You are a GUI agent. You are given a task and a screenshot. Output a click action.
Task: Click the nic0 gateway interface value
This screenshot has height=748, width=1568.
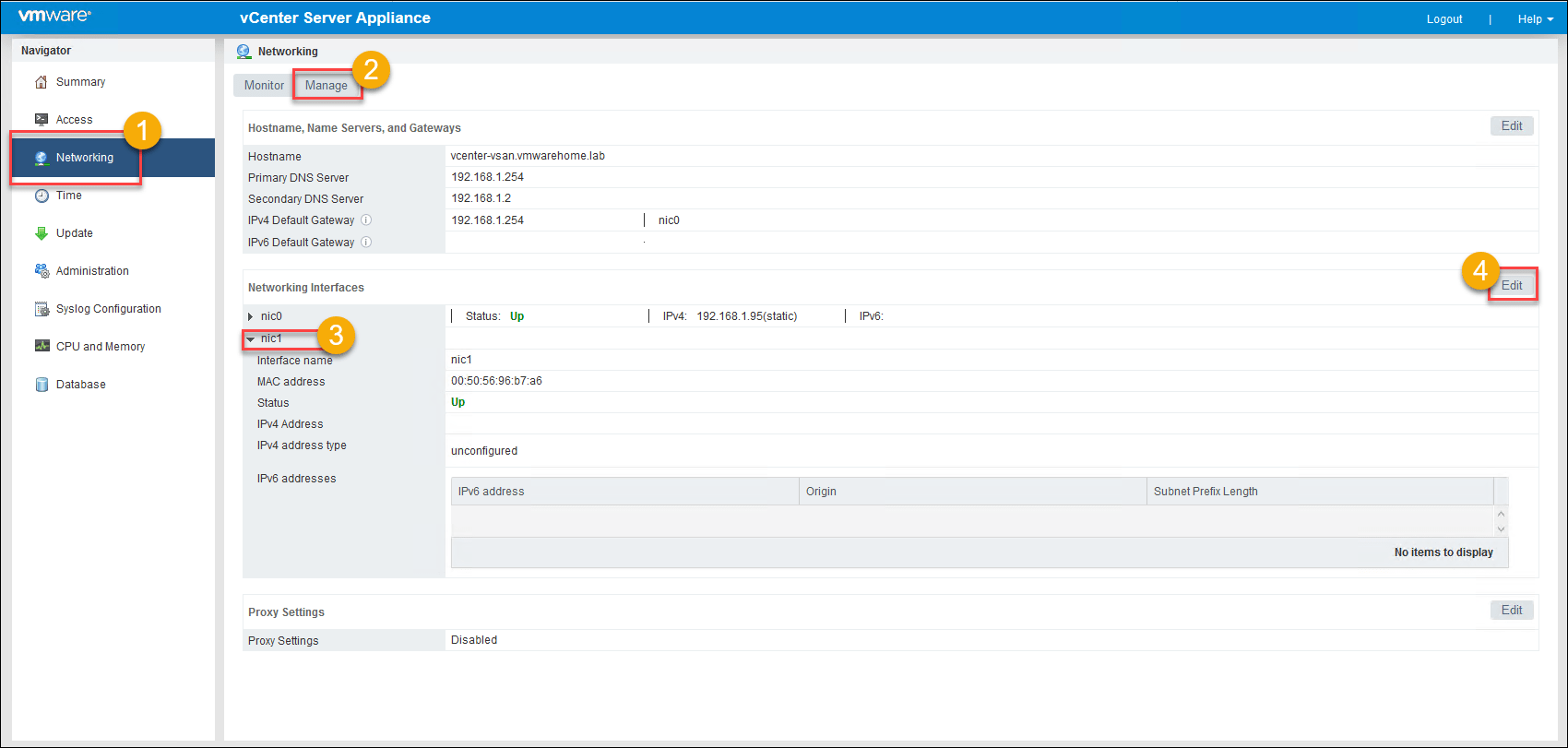[x=669, y=220]
